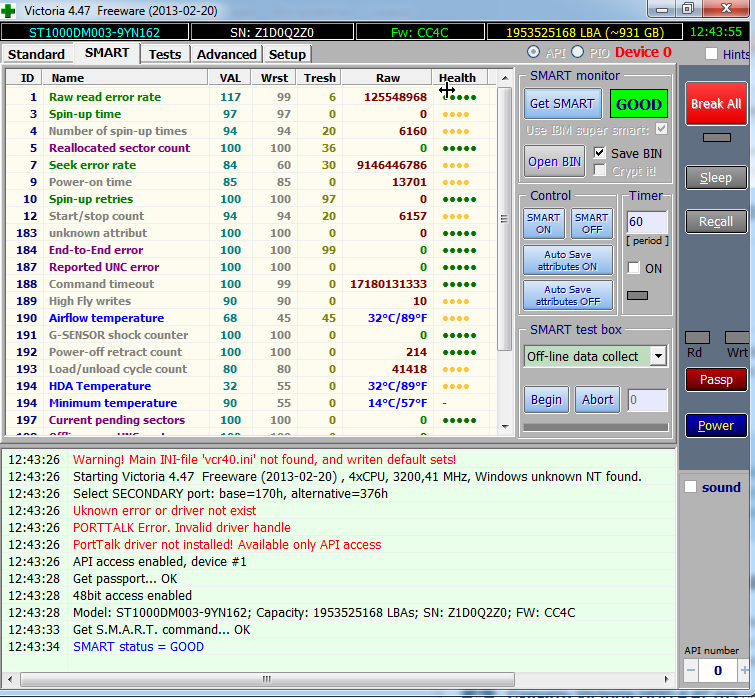Click Abort in SMART test box
Viewport: 755px width, 698px height.
597,400
